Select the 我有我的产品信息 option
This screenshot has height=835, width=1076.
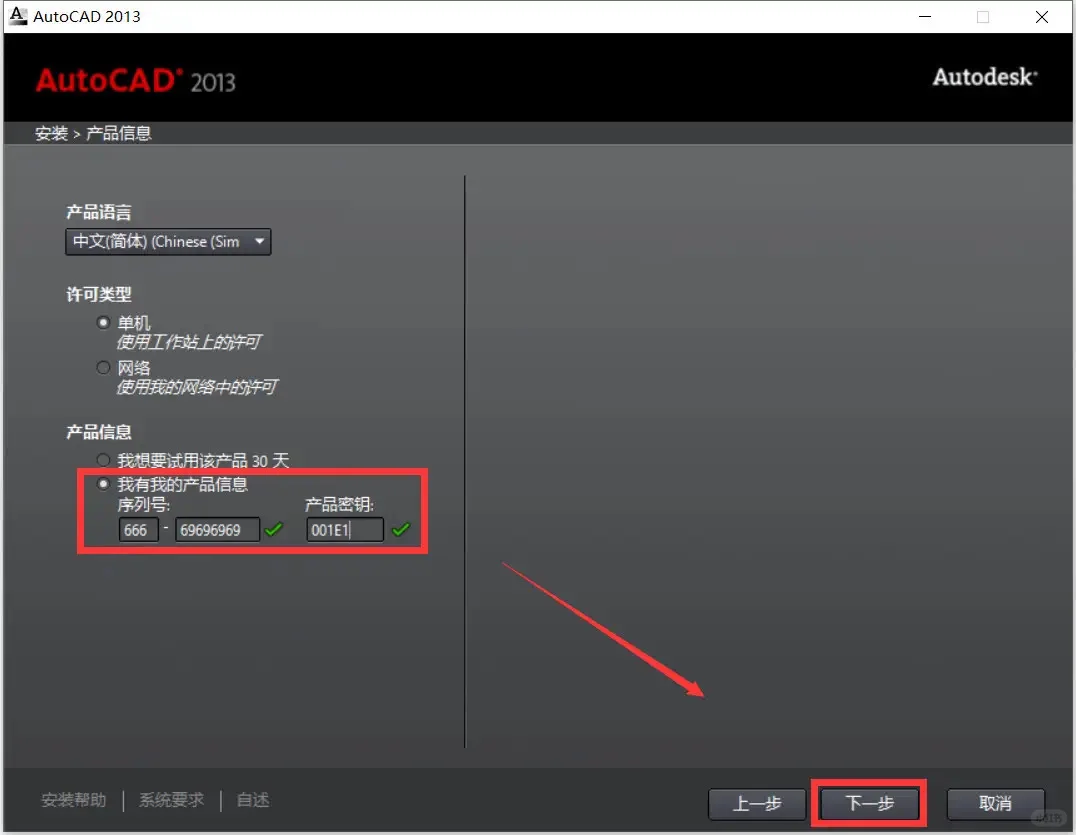click(103, 484)
